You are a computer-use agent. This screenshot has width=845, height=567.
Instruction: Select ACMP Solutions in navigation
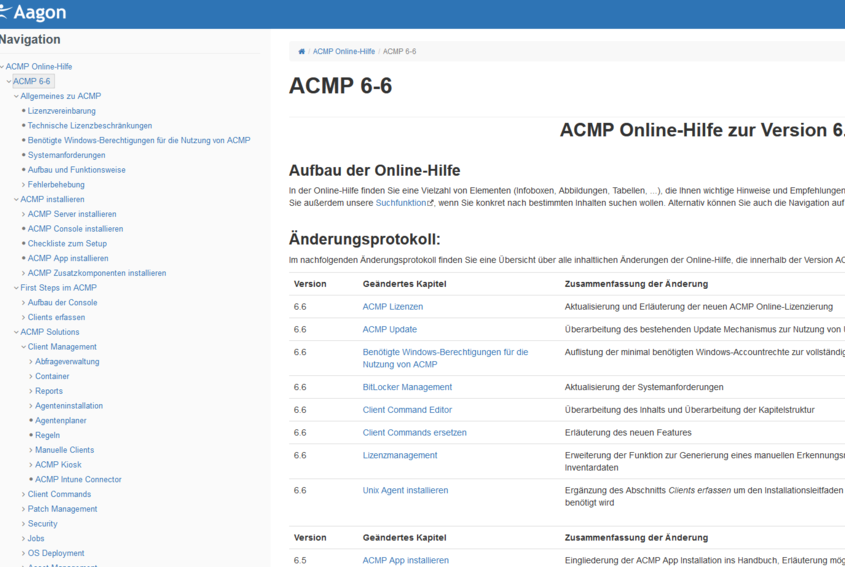tap(50, 332)
